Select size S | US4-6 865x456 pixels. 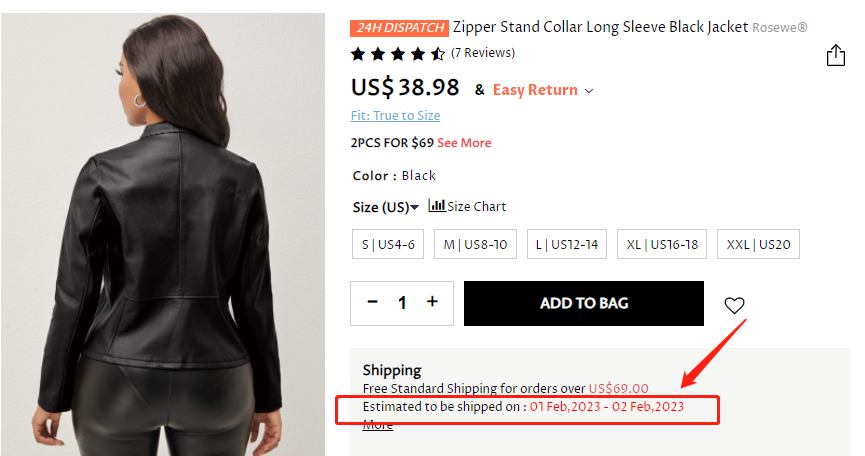tap(389, 244)
